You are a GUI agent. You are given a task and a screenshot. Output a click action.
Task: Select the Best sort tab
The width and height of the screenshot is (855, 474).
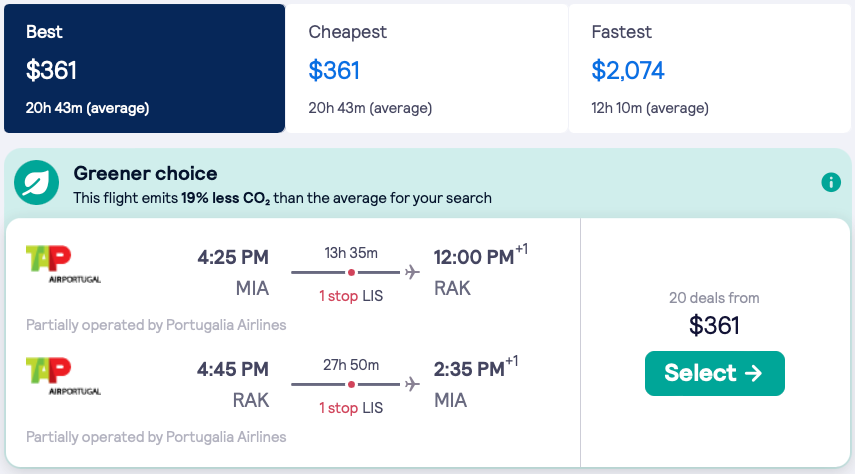tap(144, 68)
